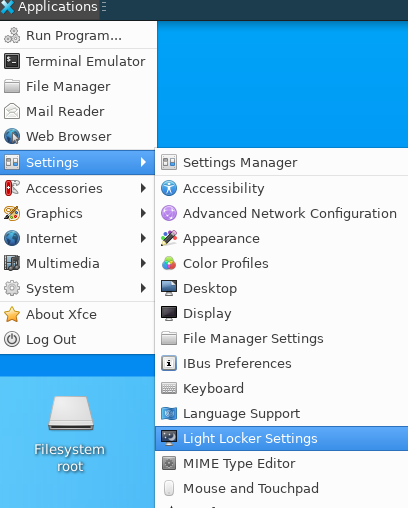Open the Filesystem root drive icon
The image size is (408, 508).
point(71,413)
